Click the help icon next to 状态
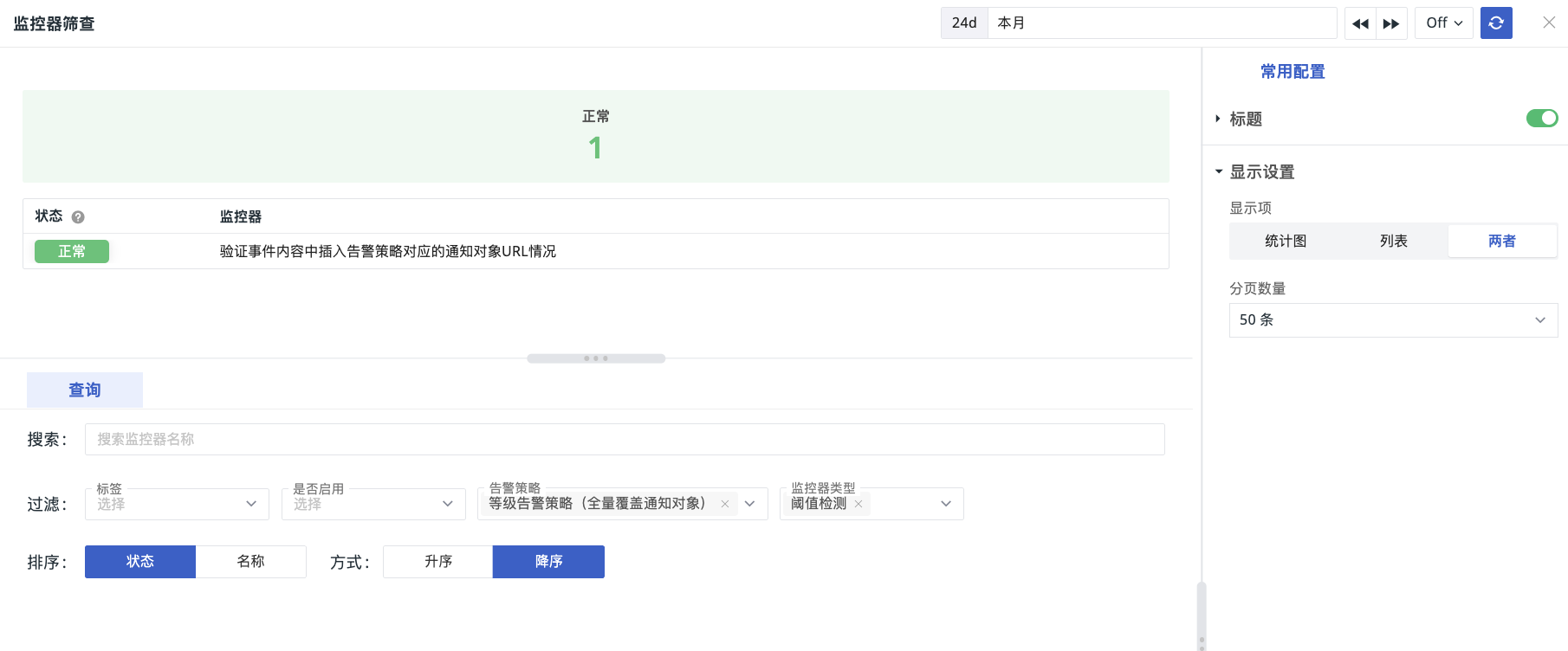Viewport: 1568px width, 651px height. click(78, 217)
